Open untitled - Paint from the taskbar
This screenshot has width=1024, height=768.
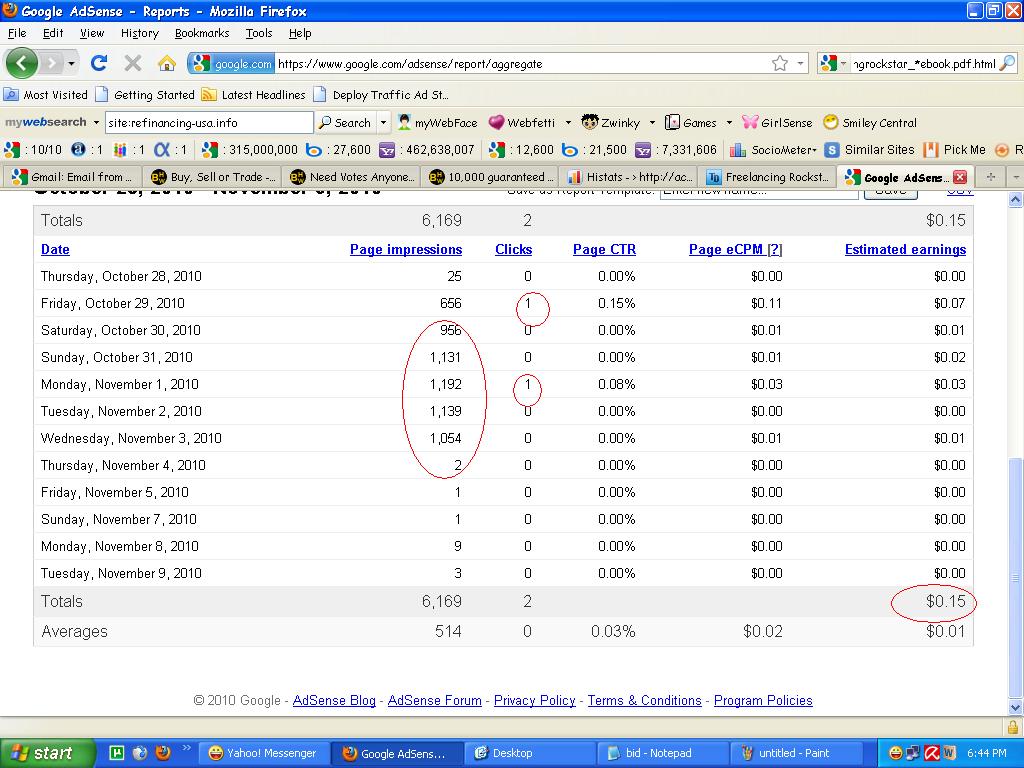[795, 753]
